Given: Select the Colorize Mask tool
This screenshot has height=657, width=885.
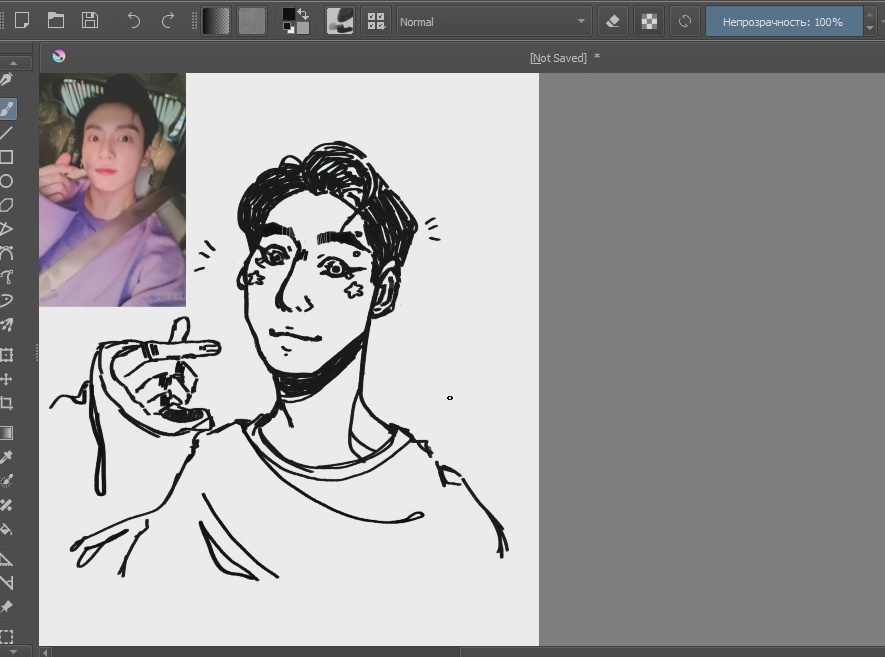Looking at the screenshot, I should click(x=7, y=481).
